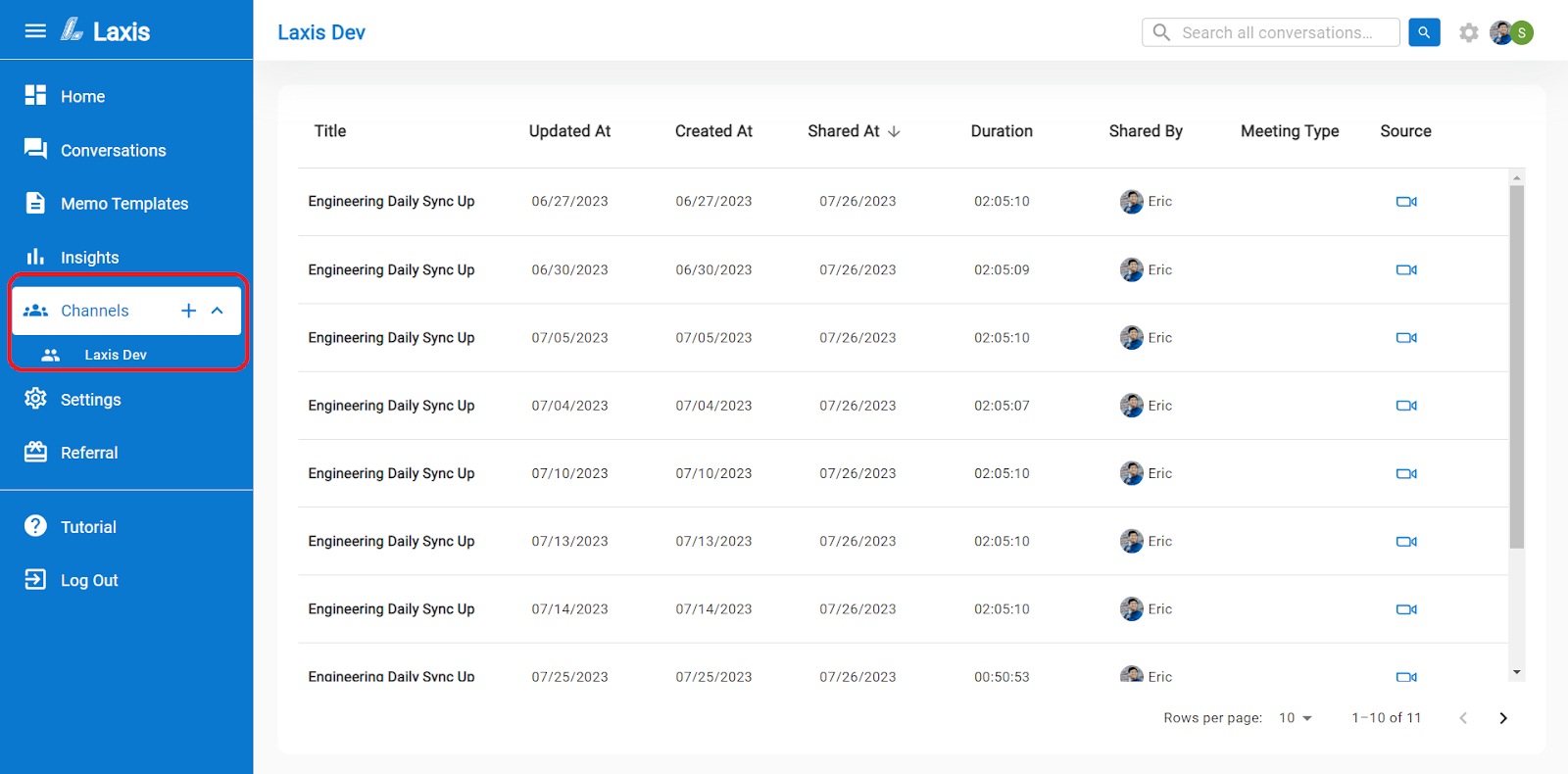Screen dimensions: 1568x774
Task: Click video source icon in 07/13/2023 row
Action: [x=1406, y=541]
